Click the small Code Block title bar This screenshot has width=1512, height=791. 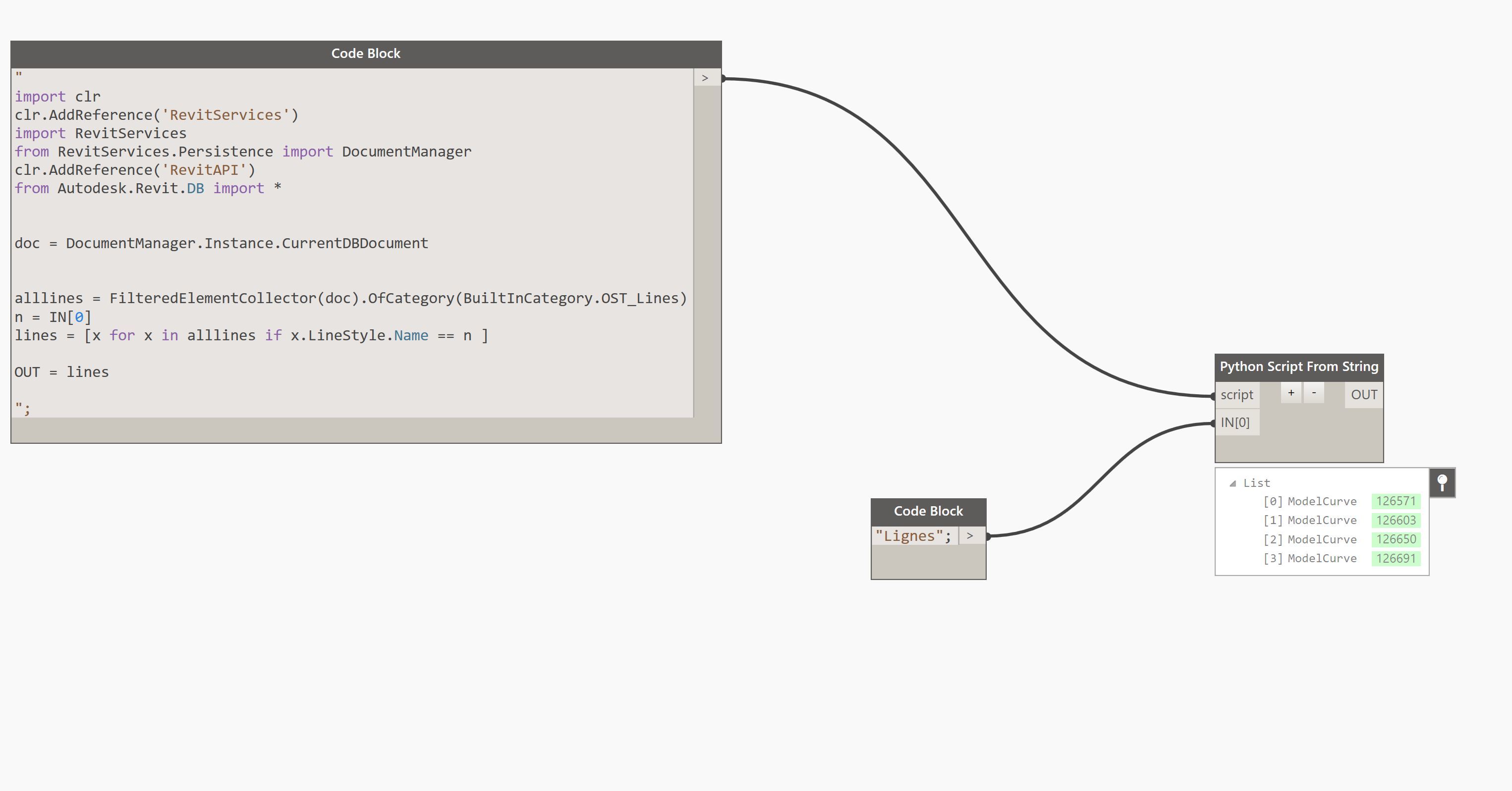click(928, 511)
